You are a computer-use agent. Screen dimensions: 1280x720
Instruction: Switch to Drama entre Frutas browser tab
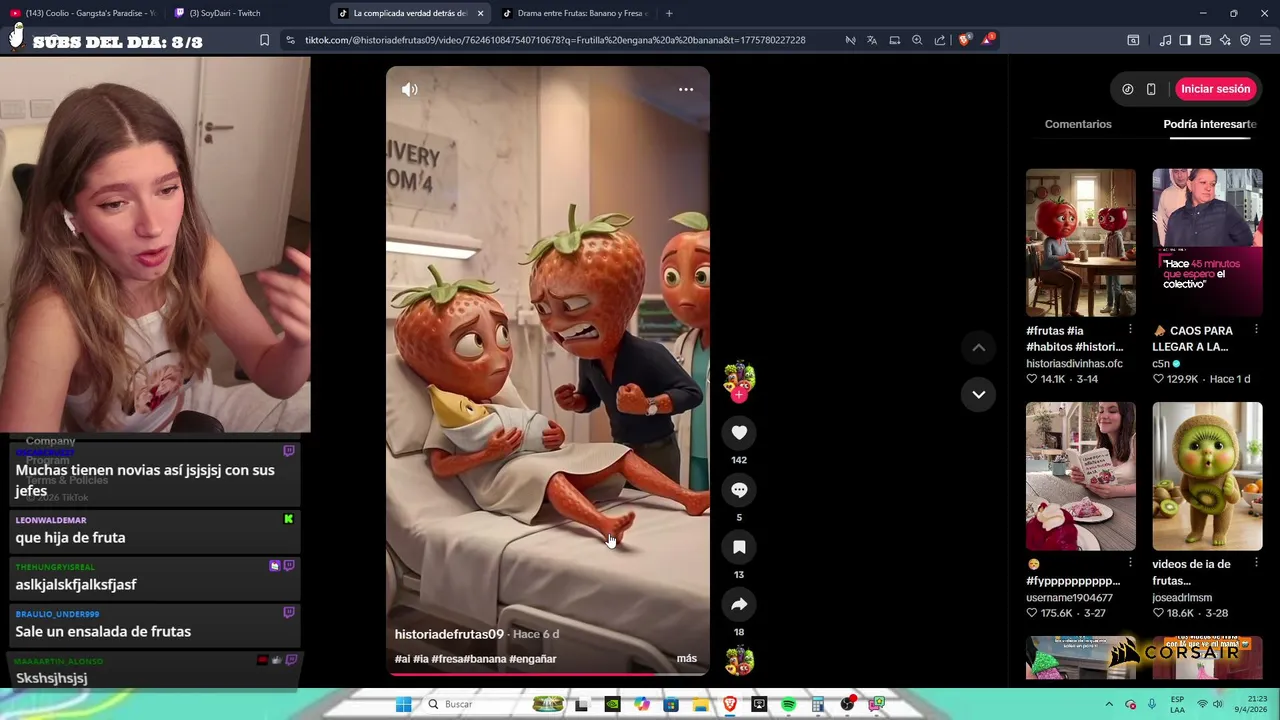(x=575, y=13)
